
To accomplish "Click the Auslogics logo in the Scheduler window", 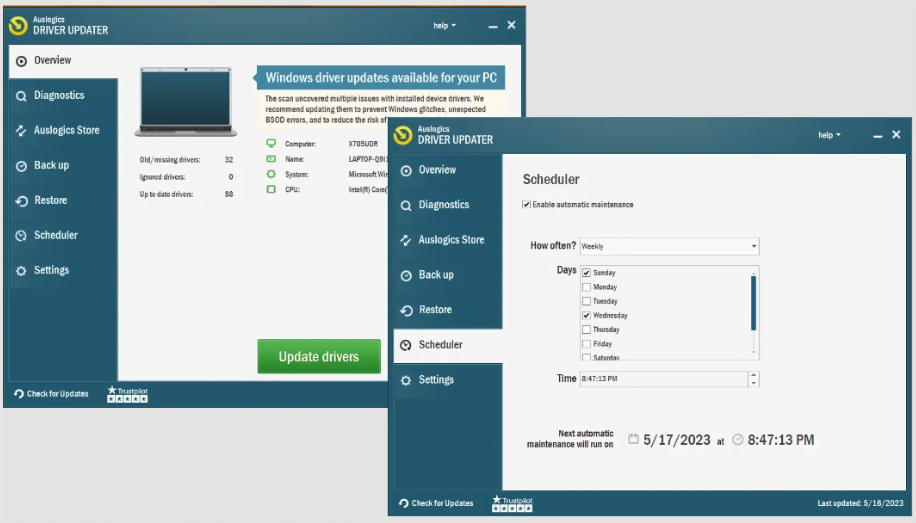I will point(403,135).
